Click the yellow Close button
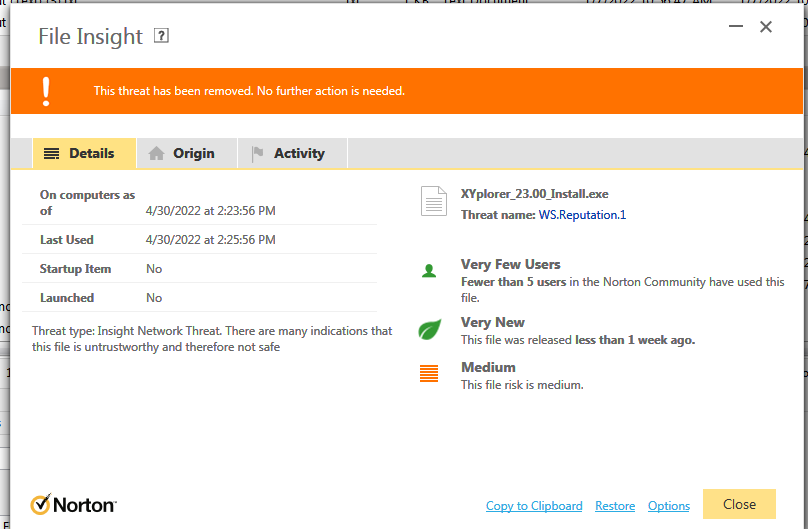The height and width of the screenshot is (529, 808). coord(739,504)
